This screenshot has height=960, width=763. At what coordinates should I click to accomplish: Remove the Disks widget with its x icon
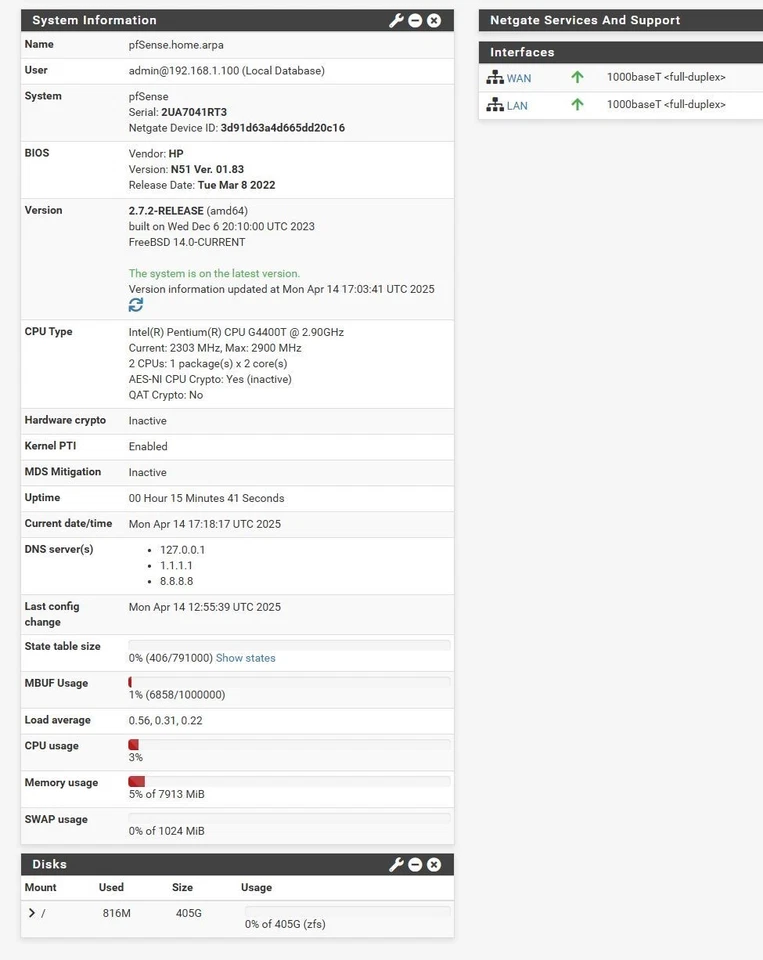point(433,864)
